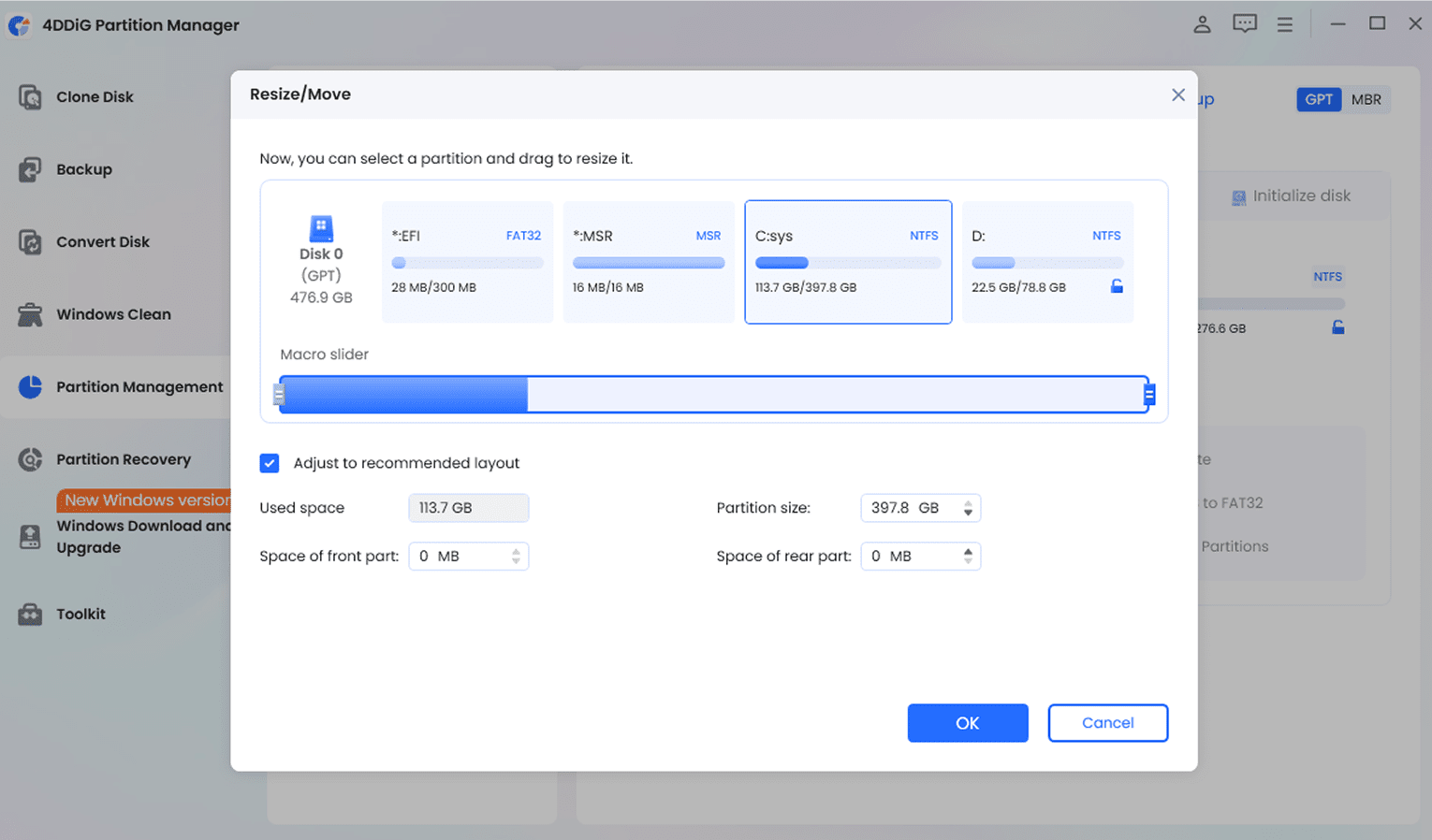The width and height of the screenshot is (1432, 840).
Task: Open the Convert Disk menu item
Action: (103, 241)
